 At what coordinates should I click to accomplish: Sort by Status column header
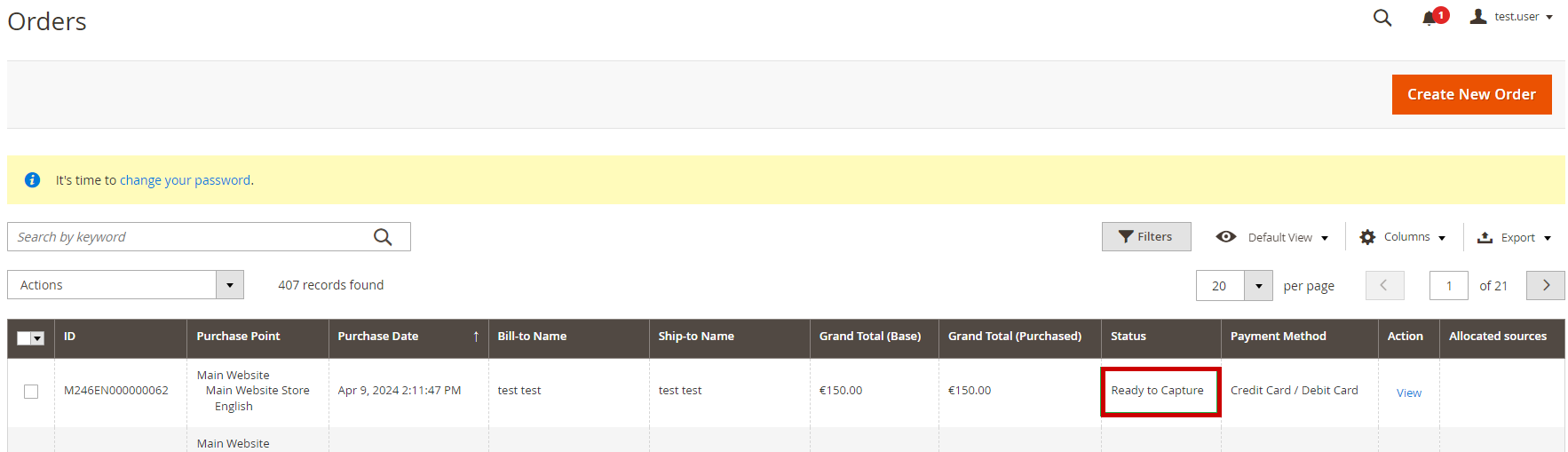tap(1128, 337)
